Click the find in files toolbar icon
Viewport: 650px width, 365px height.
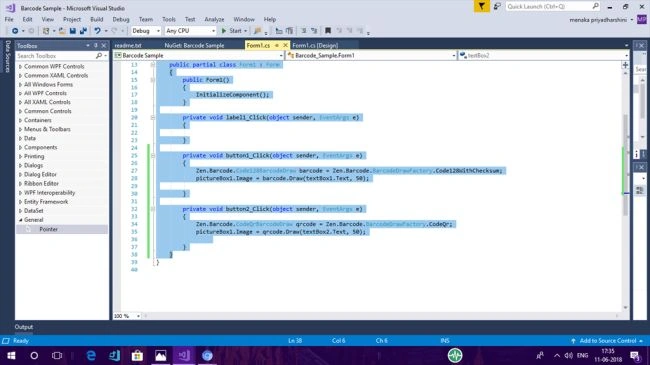click(257, 31)
